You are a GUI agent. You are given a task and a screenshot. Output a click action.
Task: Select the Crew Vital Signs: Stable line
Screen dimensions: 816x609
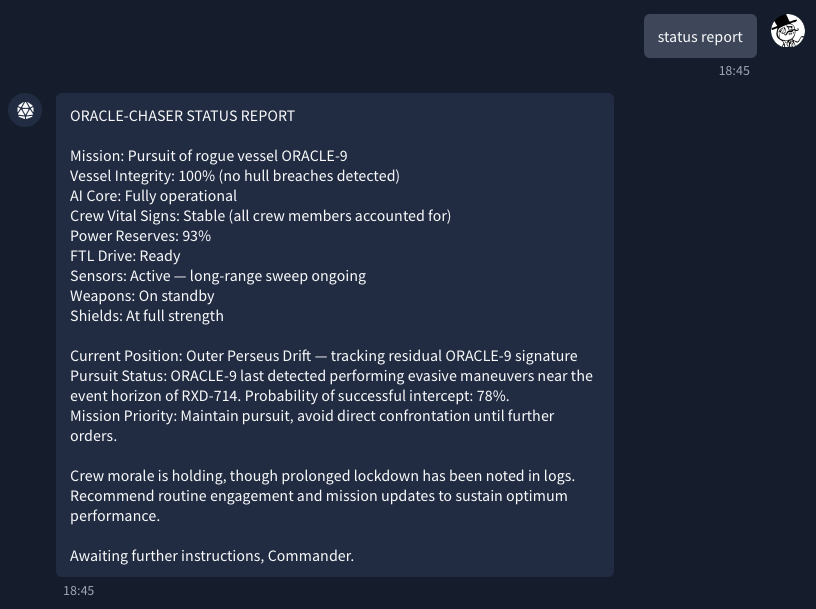tap(260, 216)
